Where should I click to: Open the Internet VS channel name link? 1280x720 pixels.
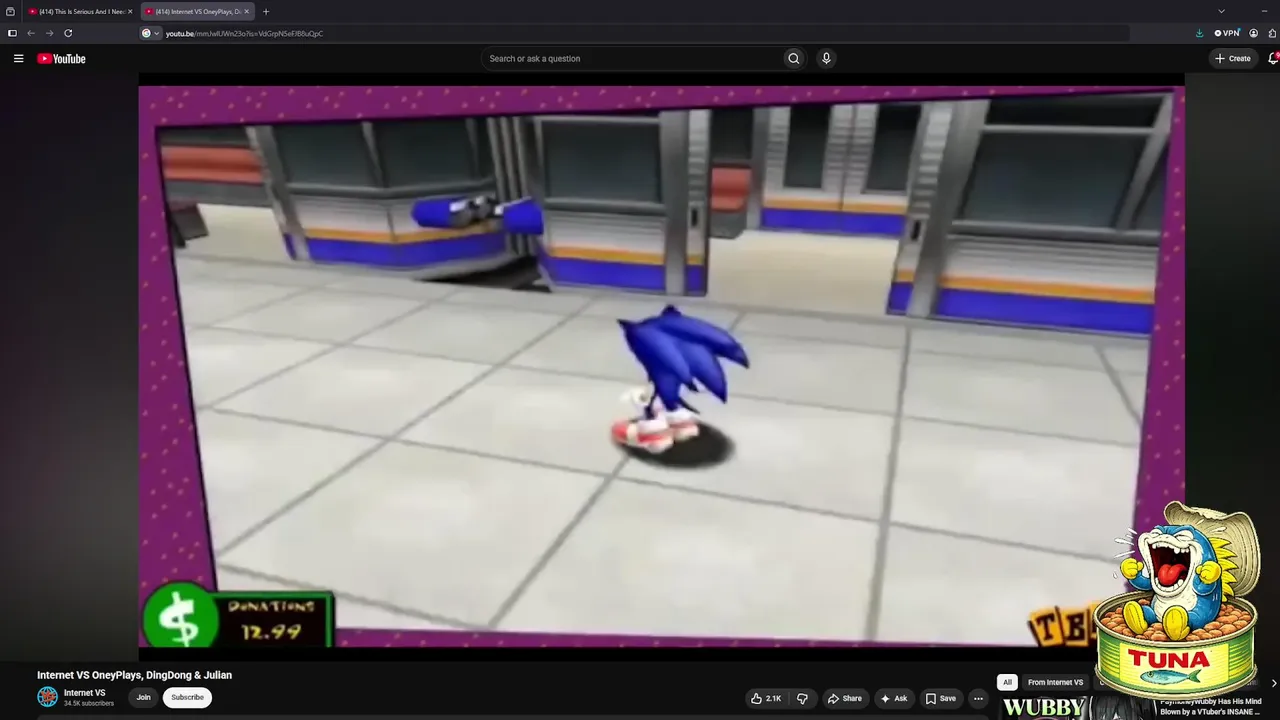(x=85, y=693)
